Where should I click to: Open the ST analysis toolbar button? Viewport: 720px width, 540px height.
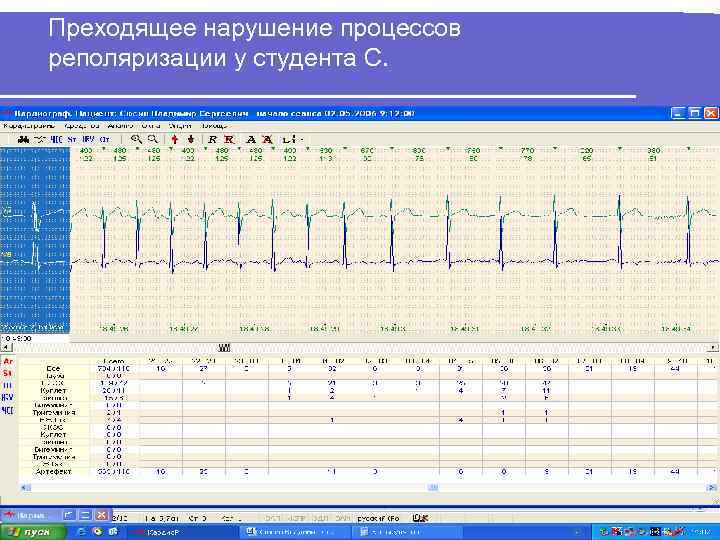(72, 139)
